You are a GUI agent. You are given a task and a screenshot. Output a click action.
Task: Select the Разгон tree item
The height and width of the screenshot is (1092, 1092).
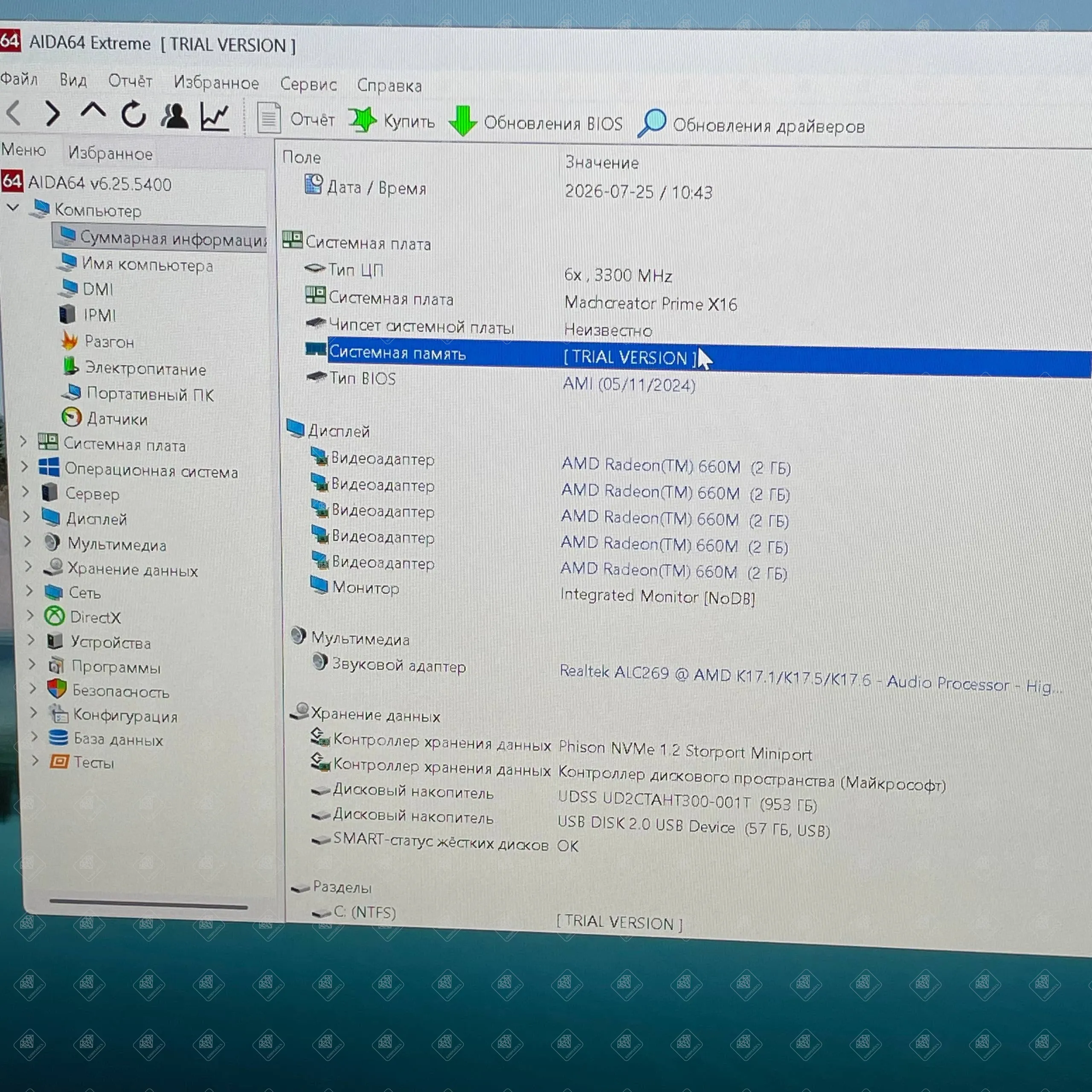[98, 341]
